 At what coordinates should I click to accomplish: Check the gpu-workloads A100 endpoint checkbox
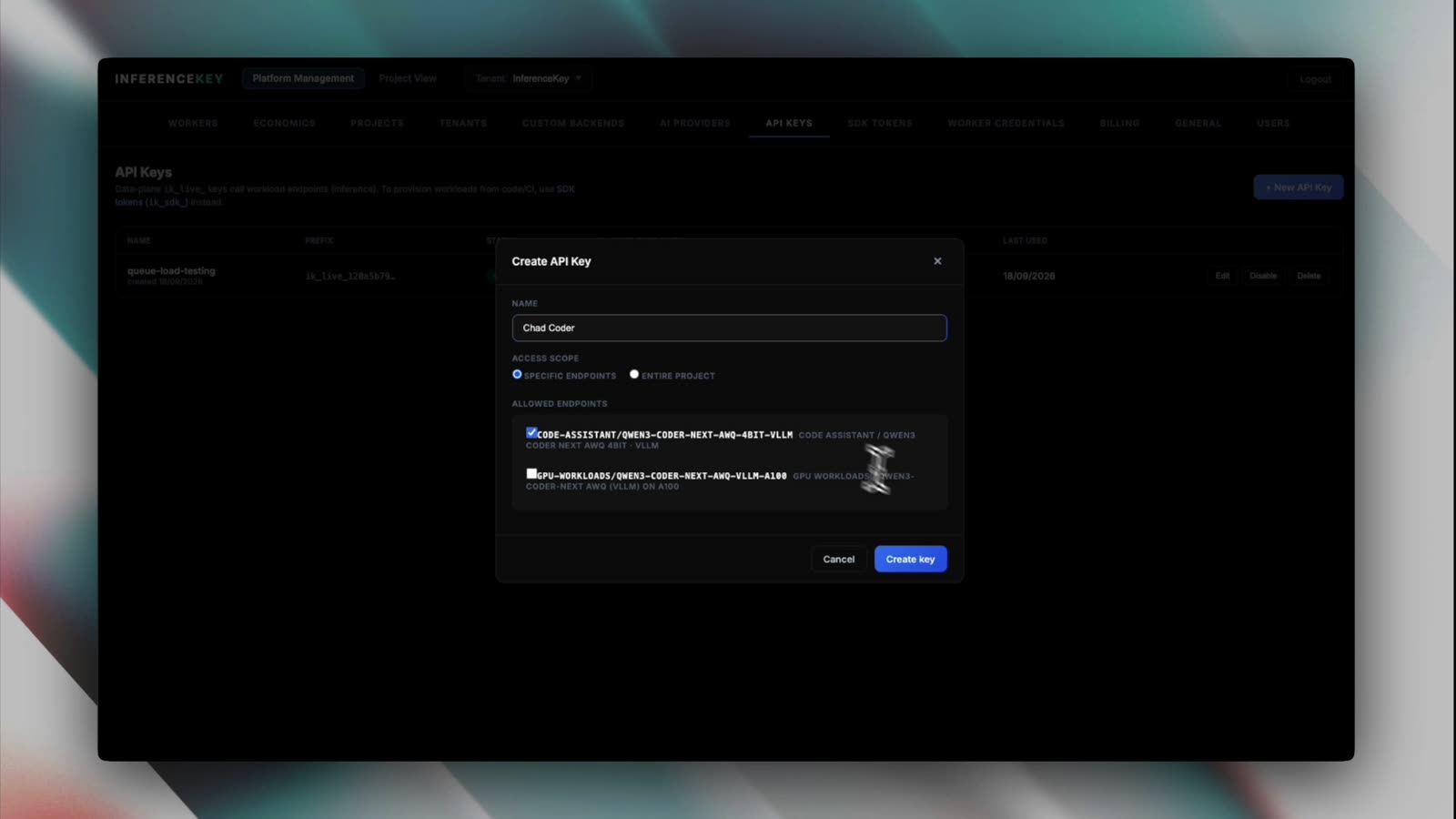pos(531,474)
